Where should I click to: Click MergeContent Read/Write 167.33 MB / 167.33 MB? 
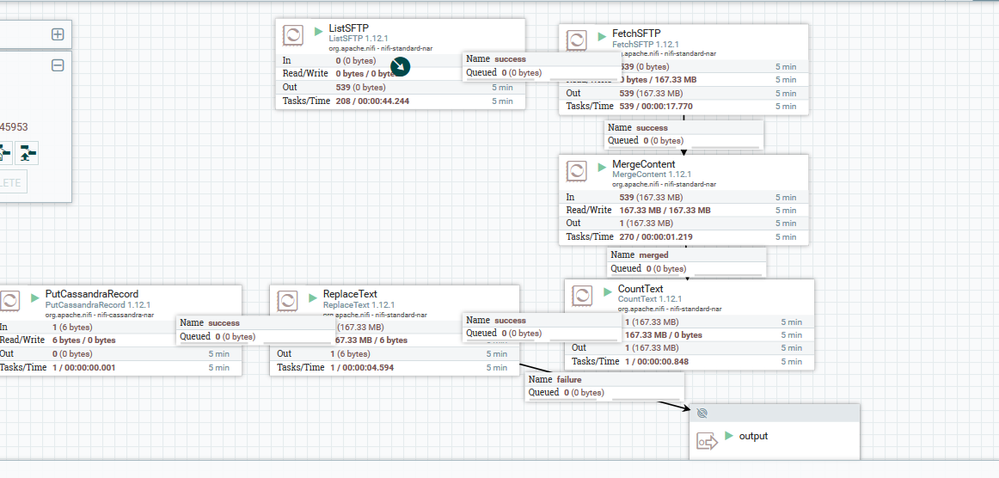point(665,210)
